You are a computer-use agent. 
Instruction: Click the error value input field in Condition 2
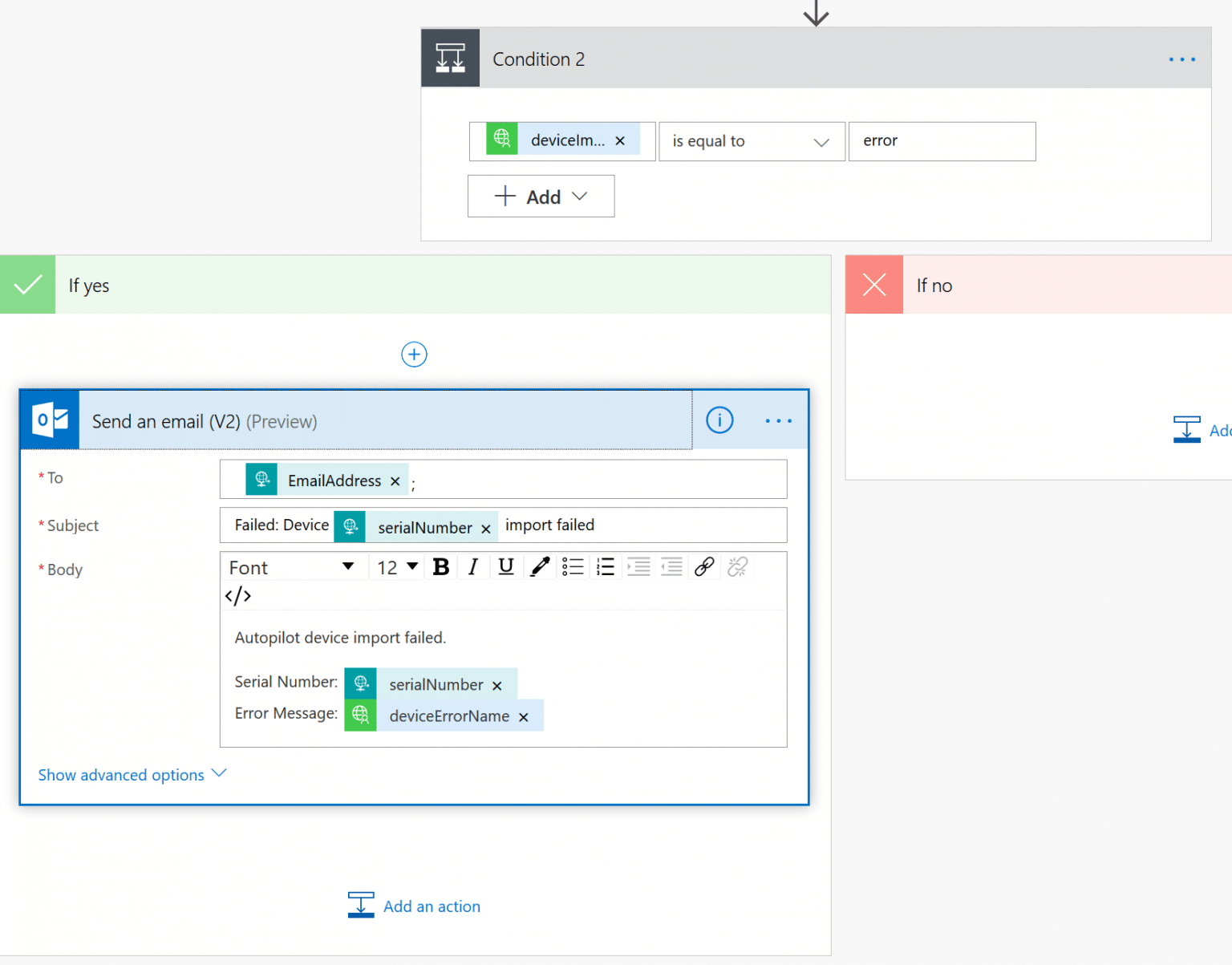point(942,141)
